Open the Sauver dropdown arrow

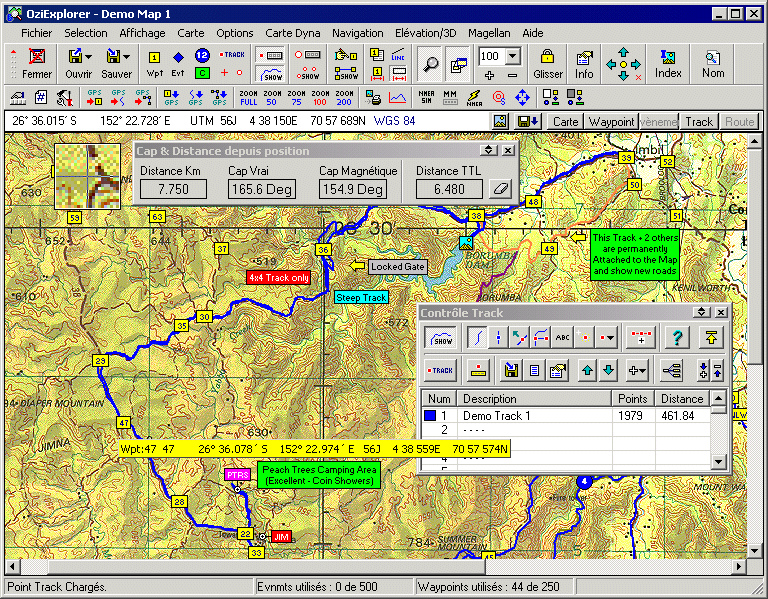[x=127, y=57]
